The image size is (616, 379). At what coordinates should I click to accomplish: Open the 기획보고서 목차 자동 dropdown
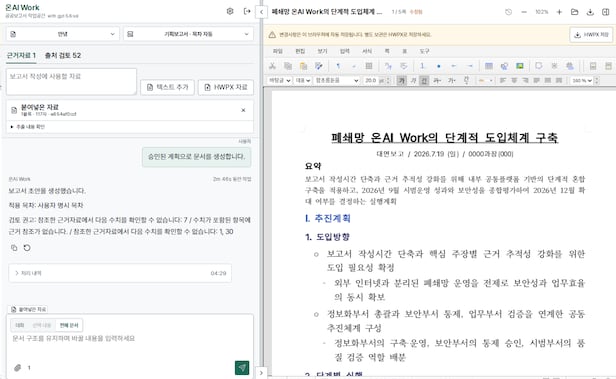pos(189,34)
